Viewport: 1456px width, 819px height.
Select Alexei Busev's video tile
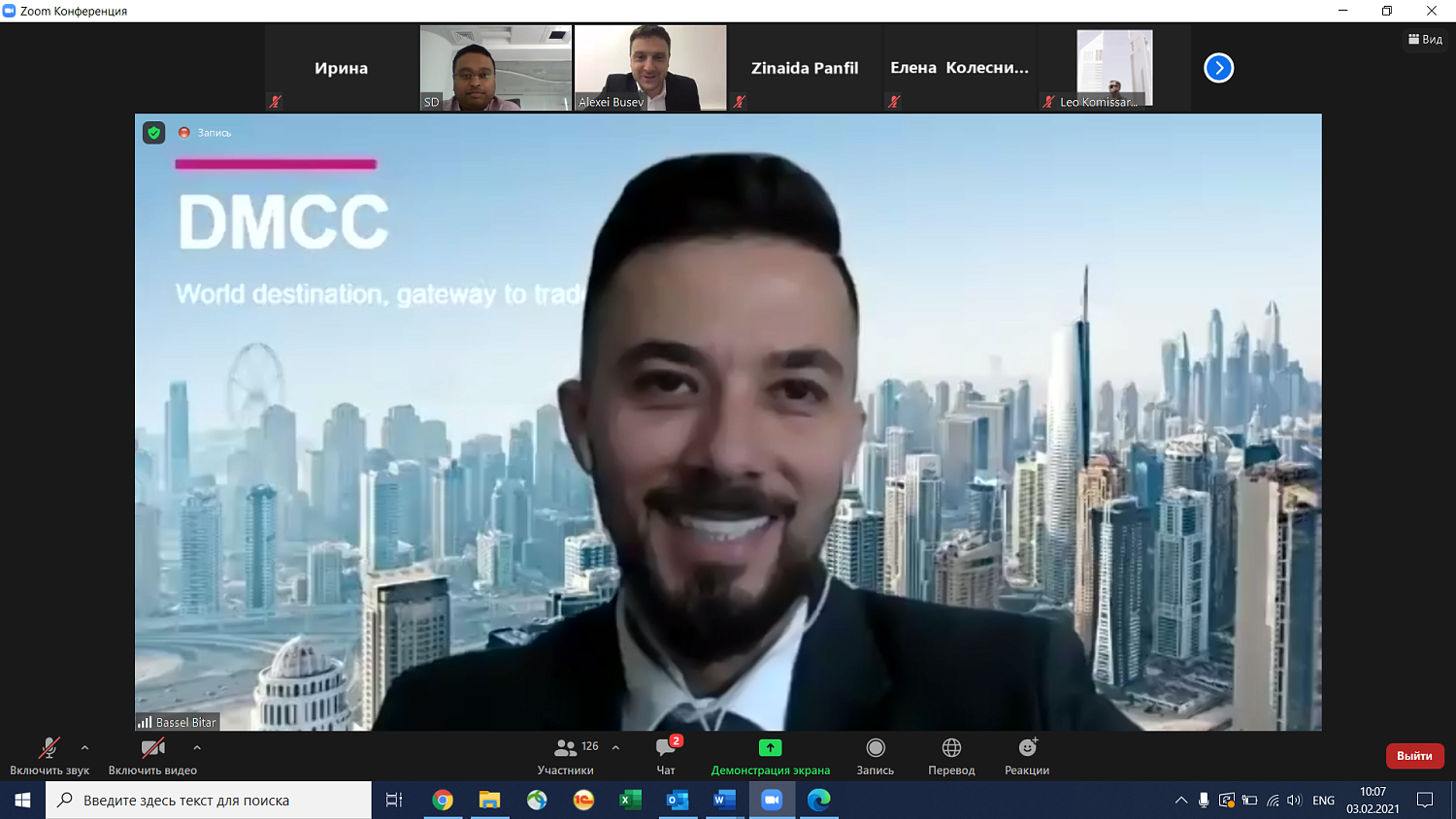(x=650, y=68)
